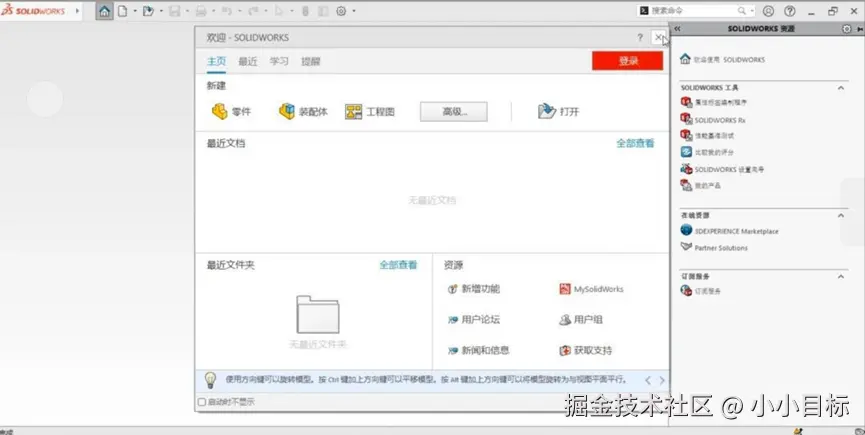The image size is (865, 435).
Task: Click the lightbulb tip icon
Action: pos(210,380)
